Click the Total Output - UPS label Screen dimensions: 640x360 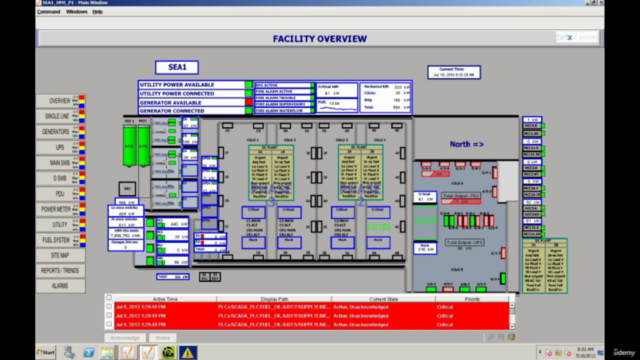464,242
